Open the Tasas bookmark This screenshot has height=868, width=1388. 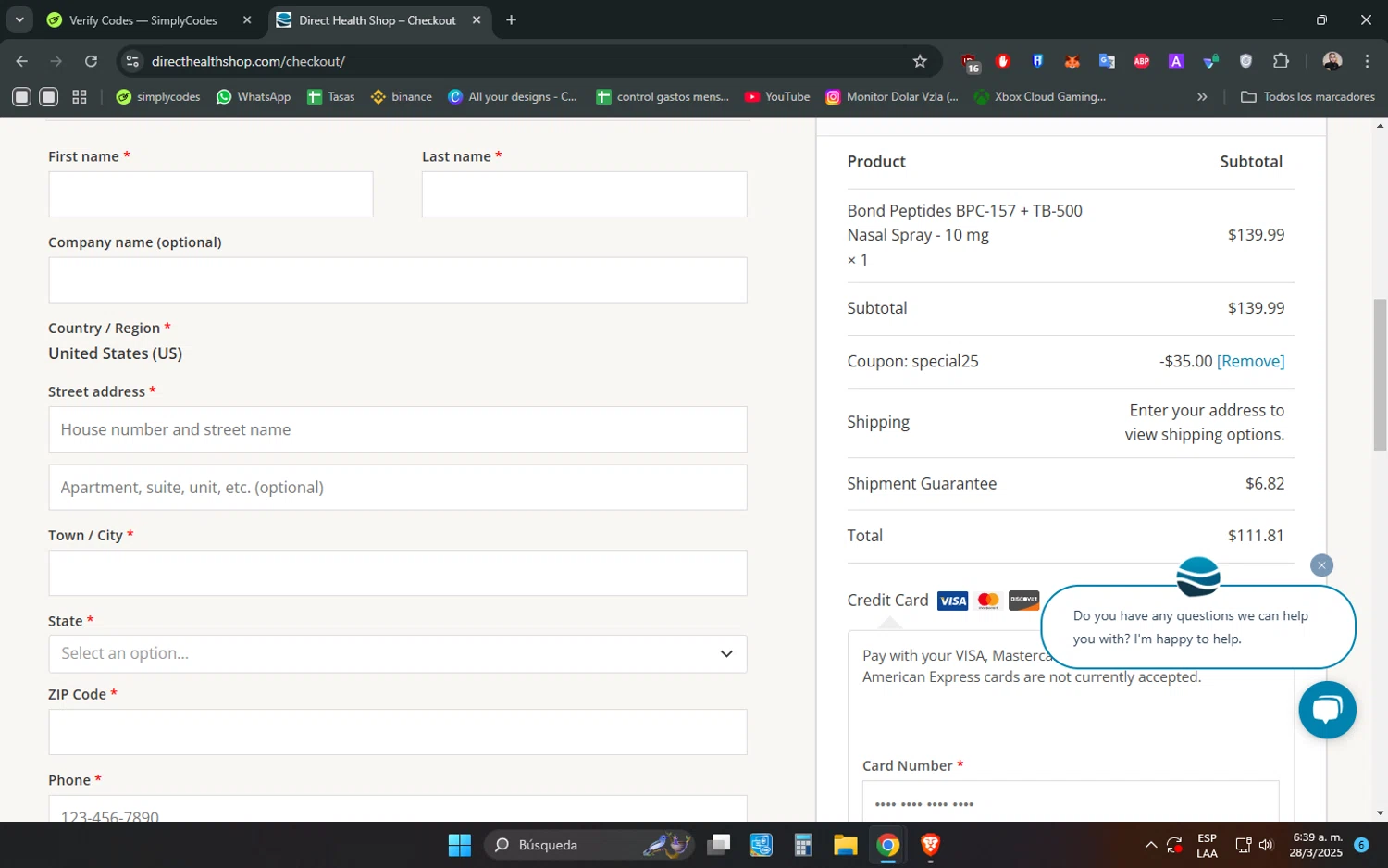331,96
